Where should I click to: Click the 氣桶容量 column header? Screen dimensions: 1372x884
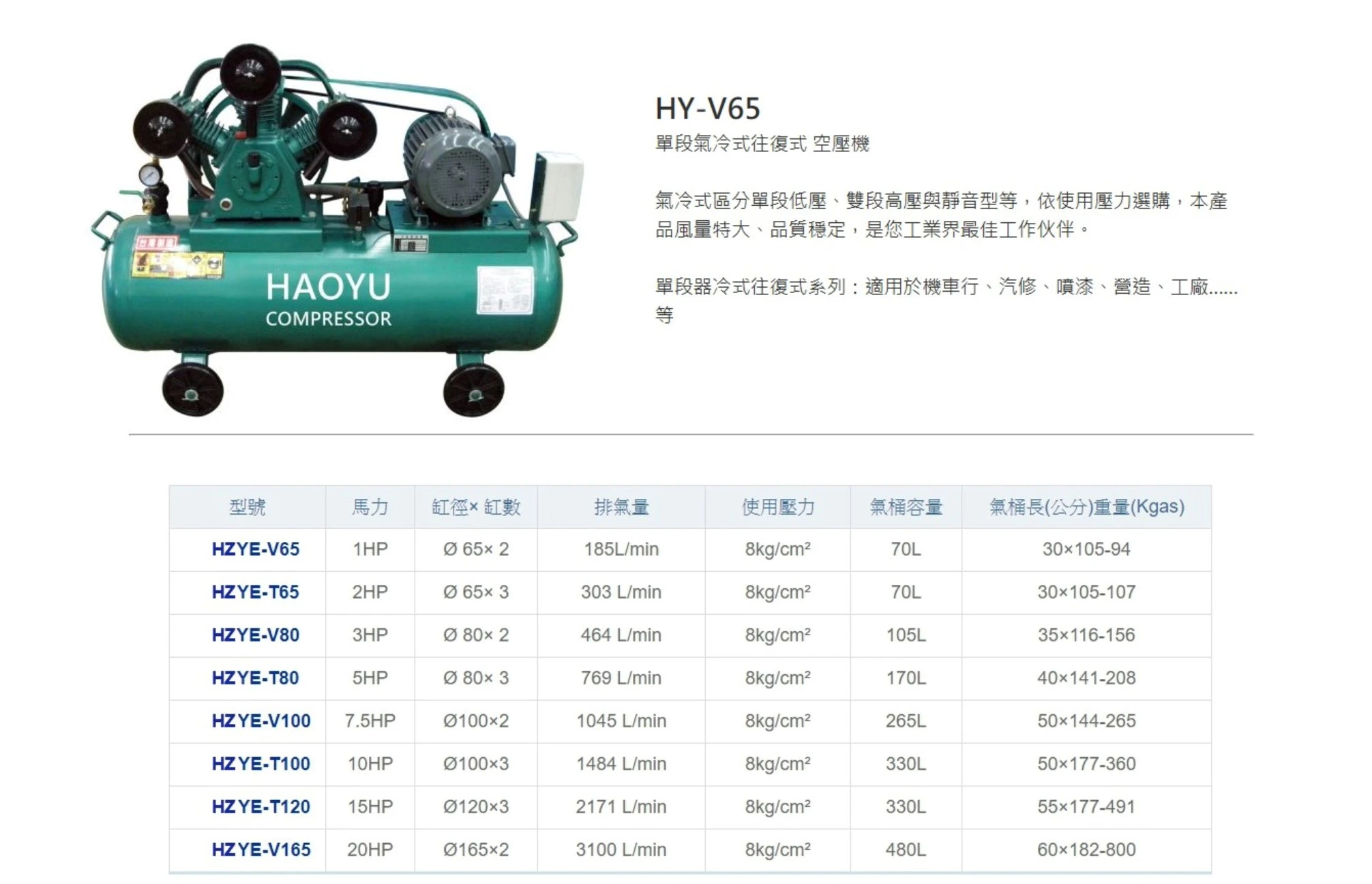[906, 507]
